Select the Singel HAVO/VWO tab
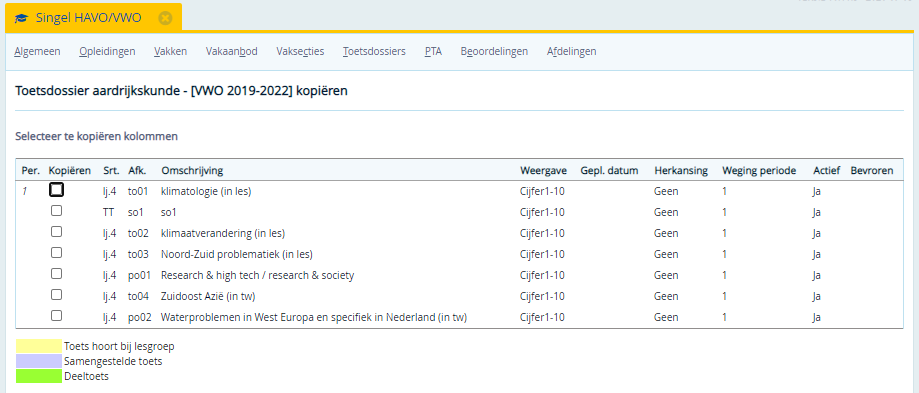Image resolution: width=919 pixels, height=393 pixels. tap(93, 17)
